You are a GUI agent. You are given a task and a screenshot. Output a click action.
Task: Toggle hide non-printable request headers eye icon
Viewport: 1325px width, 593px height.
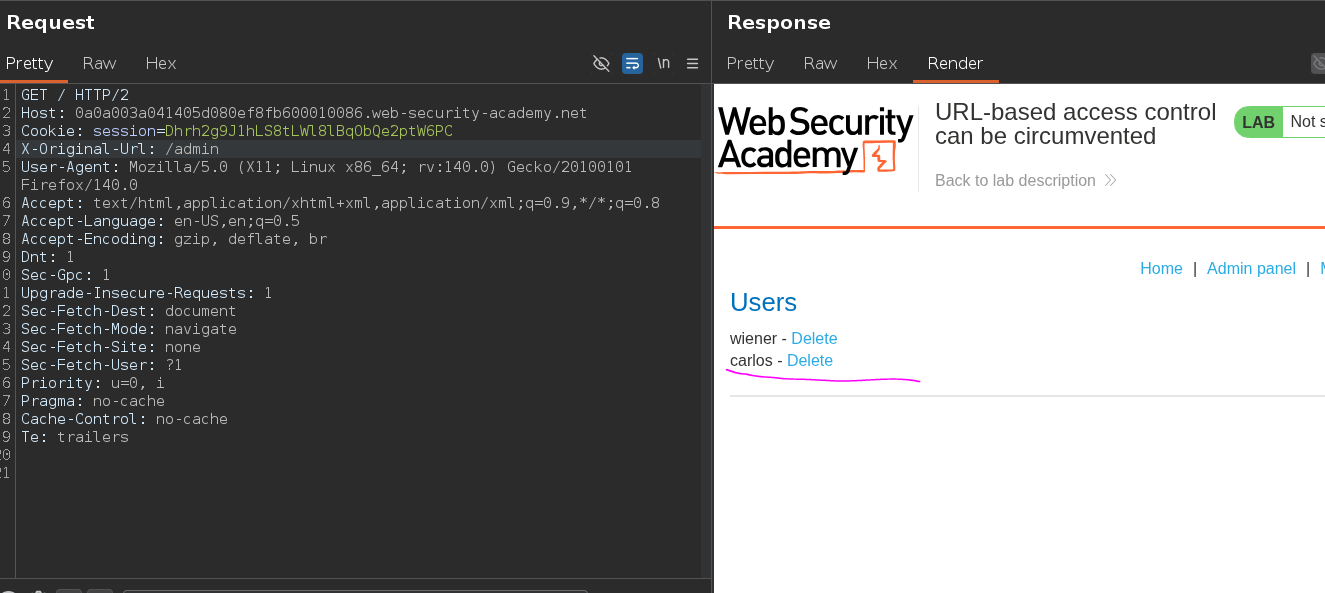pyautogui.click(x=601, y=63)
